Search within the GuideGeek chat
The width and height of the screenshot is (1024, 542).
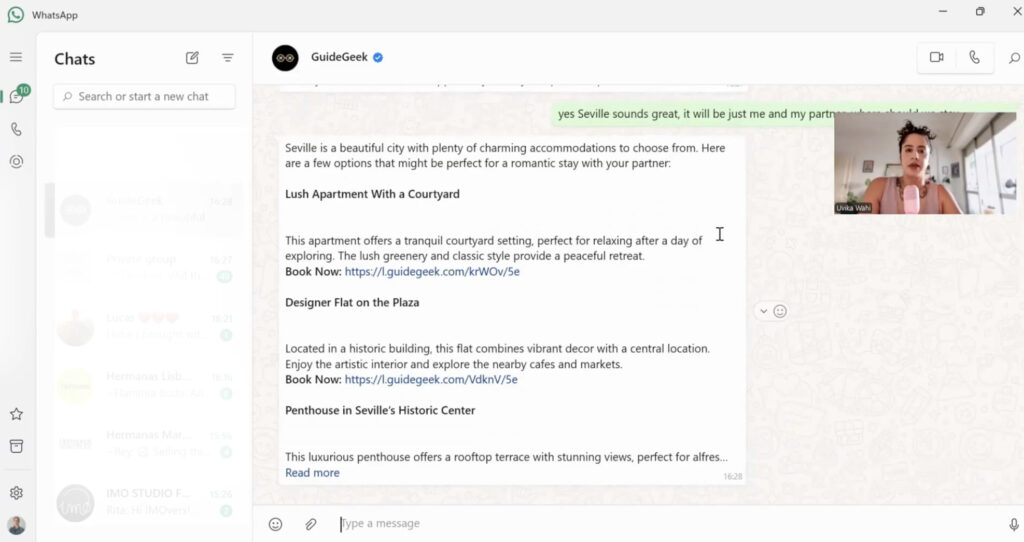[1014, 58]
